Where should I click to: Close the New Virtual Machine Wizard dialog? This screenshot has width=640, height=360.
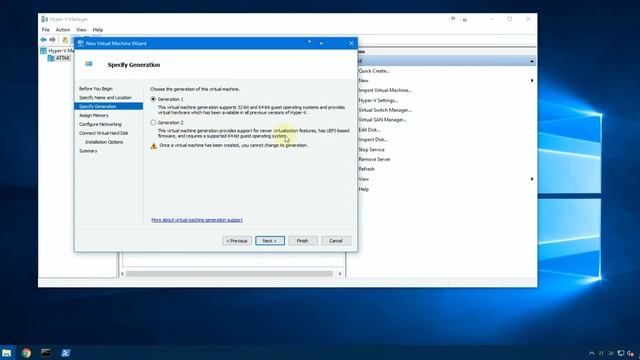click(x=351, y=43)
